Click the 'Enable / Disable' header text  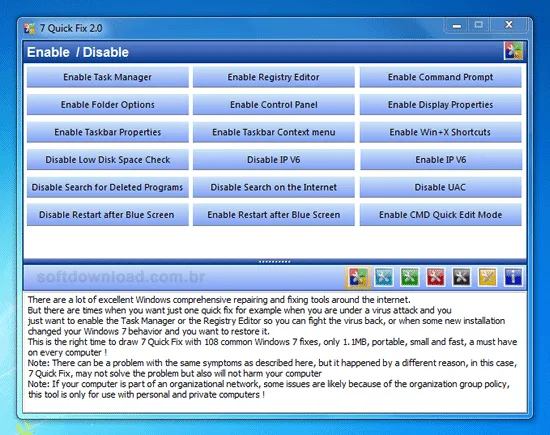coord(78,52)
